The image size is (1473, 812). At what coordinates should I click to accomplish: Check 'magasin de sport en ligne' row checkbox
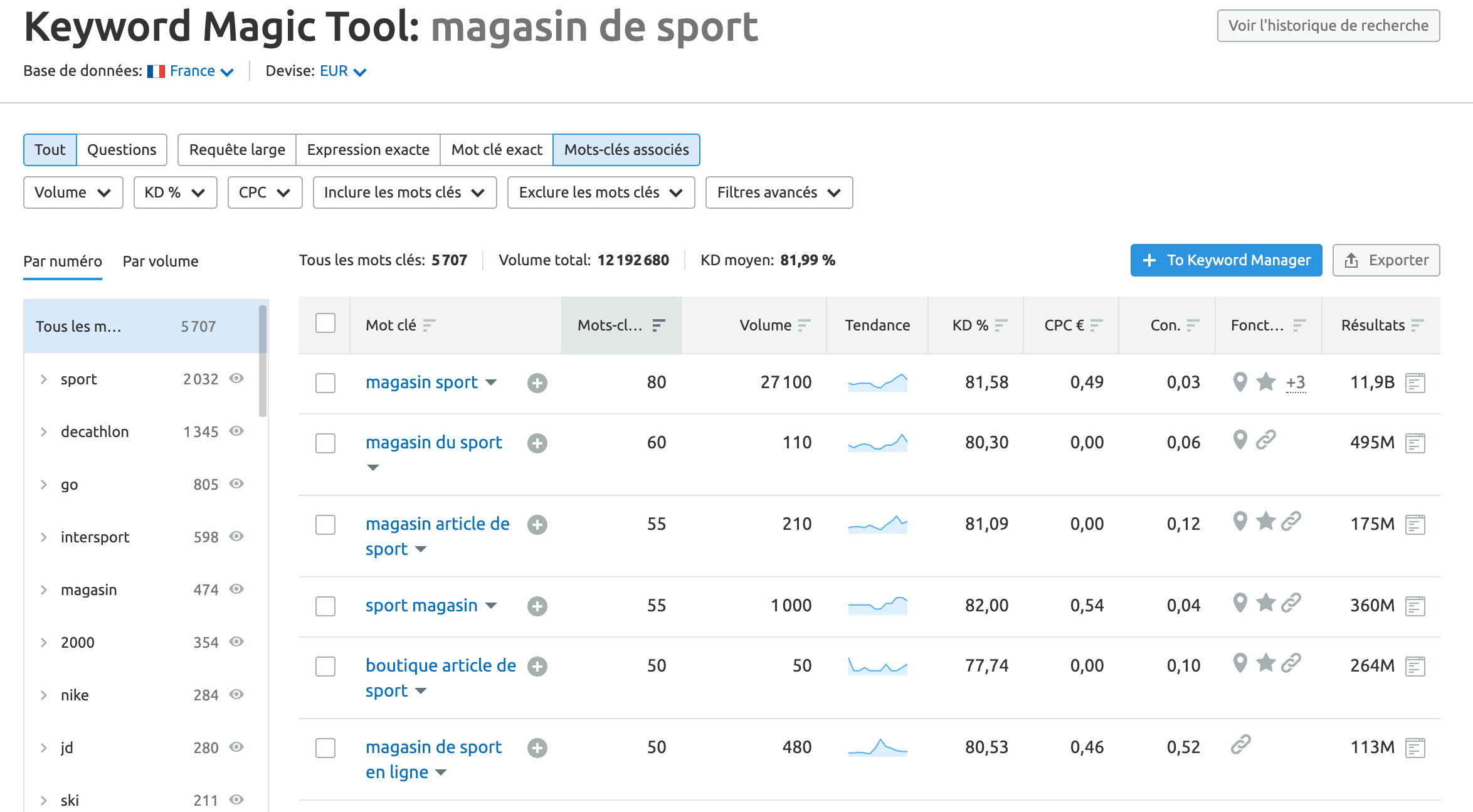tap(325, 748)
